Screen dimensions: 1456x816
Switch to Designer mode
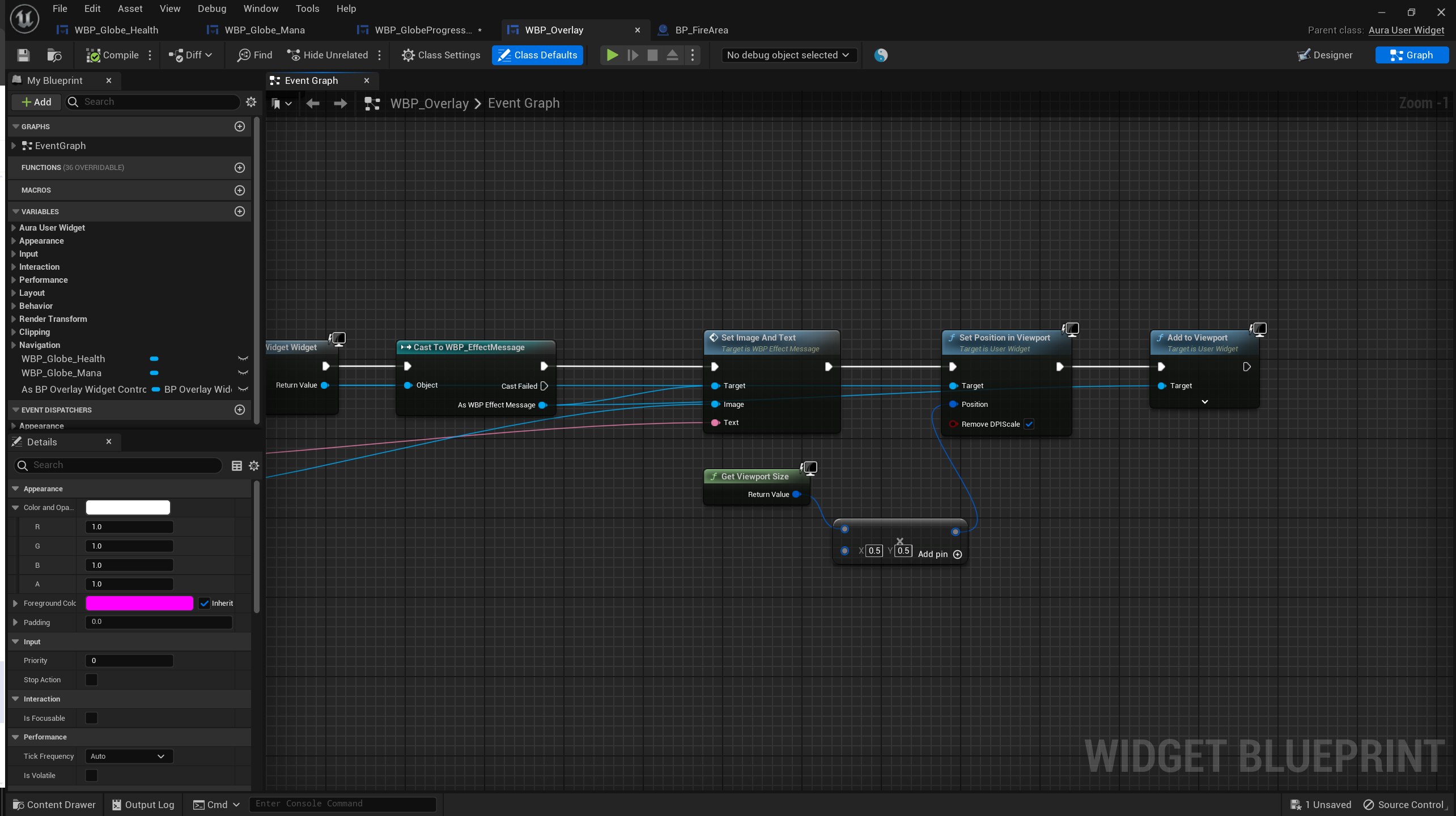(1325, 55)
